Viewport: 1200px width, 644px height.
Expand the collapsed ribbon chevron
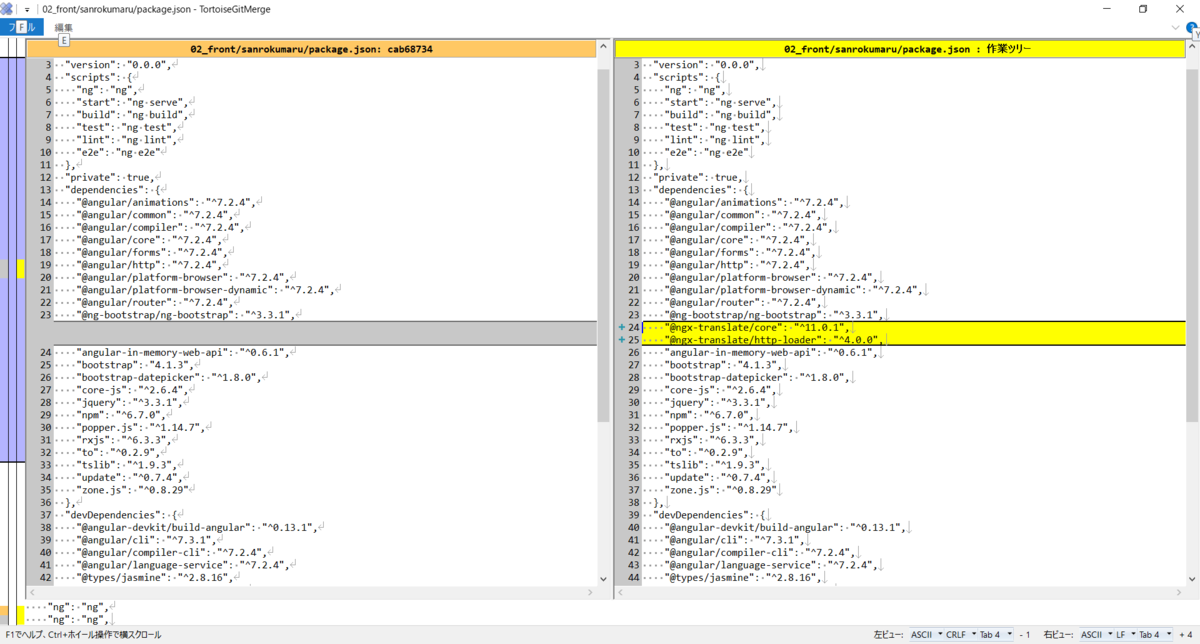pyautogui.click(x=1175, y=27)
